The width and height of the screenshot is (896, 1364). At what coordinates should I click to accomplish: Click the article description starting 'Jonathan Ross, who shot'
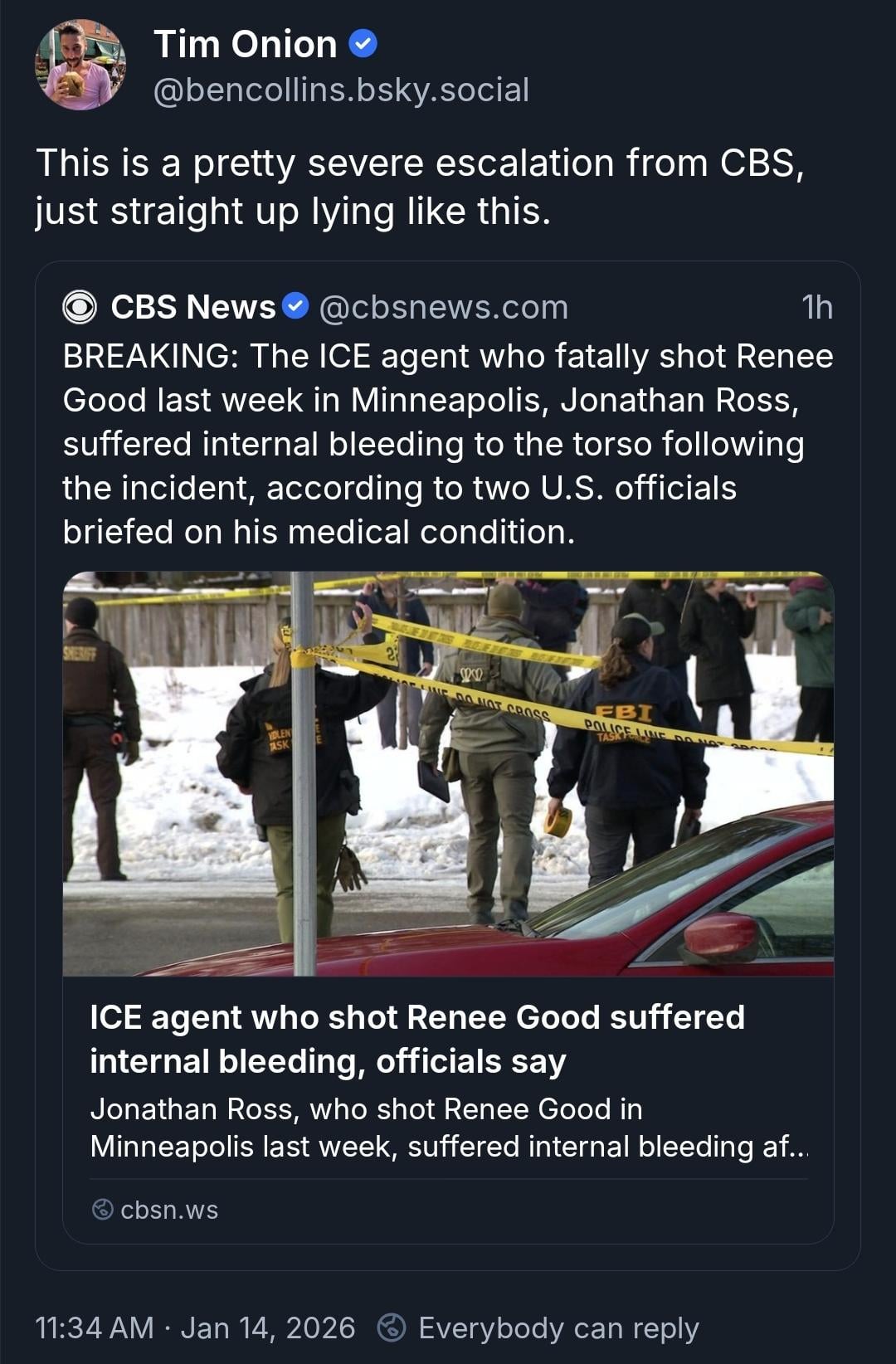point(448,1128)
